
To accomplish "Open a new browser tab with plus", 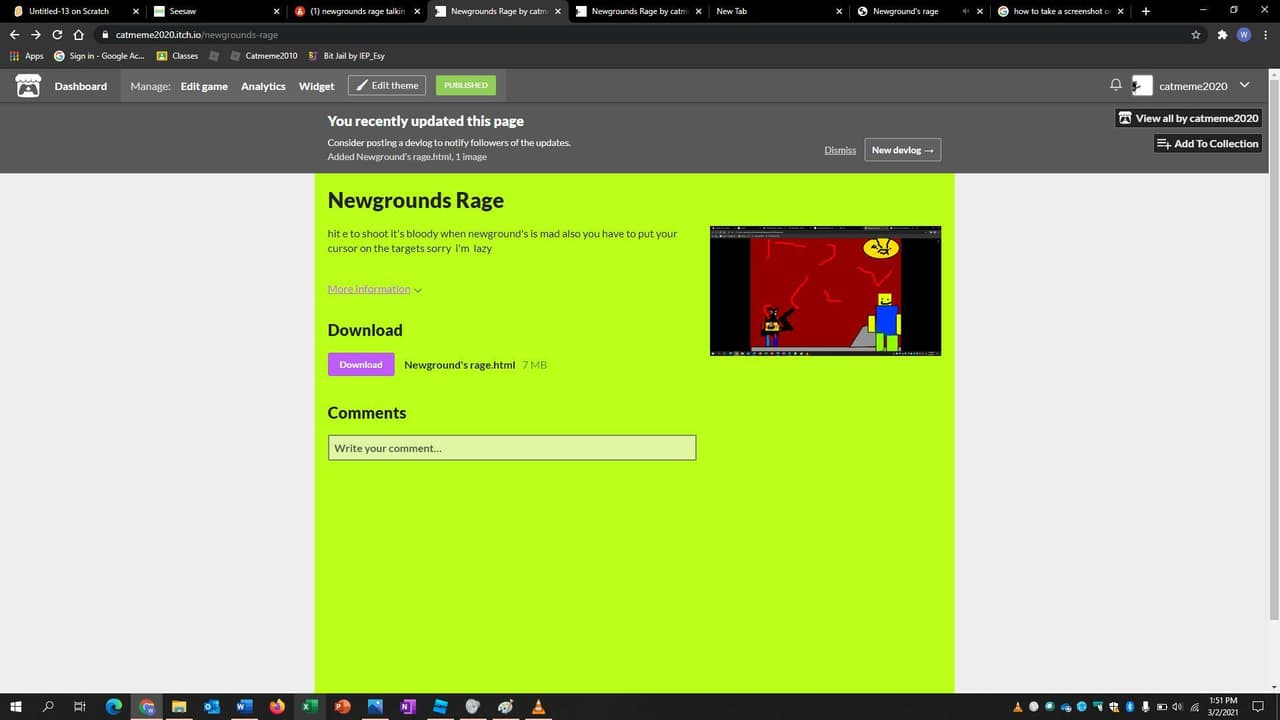I will coord(1146,11).
